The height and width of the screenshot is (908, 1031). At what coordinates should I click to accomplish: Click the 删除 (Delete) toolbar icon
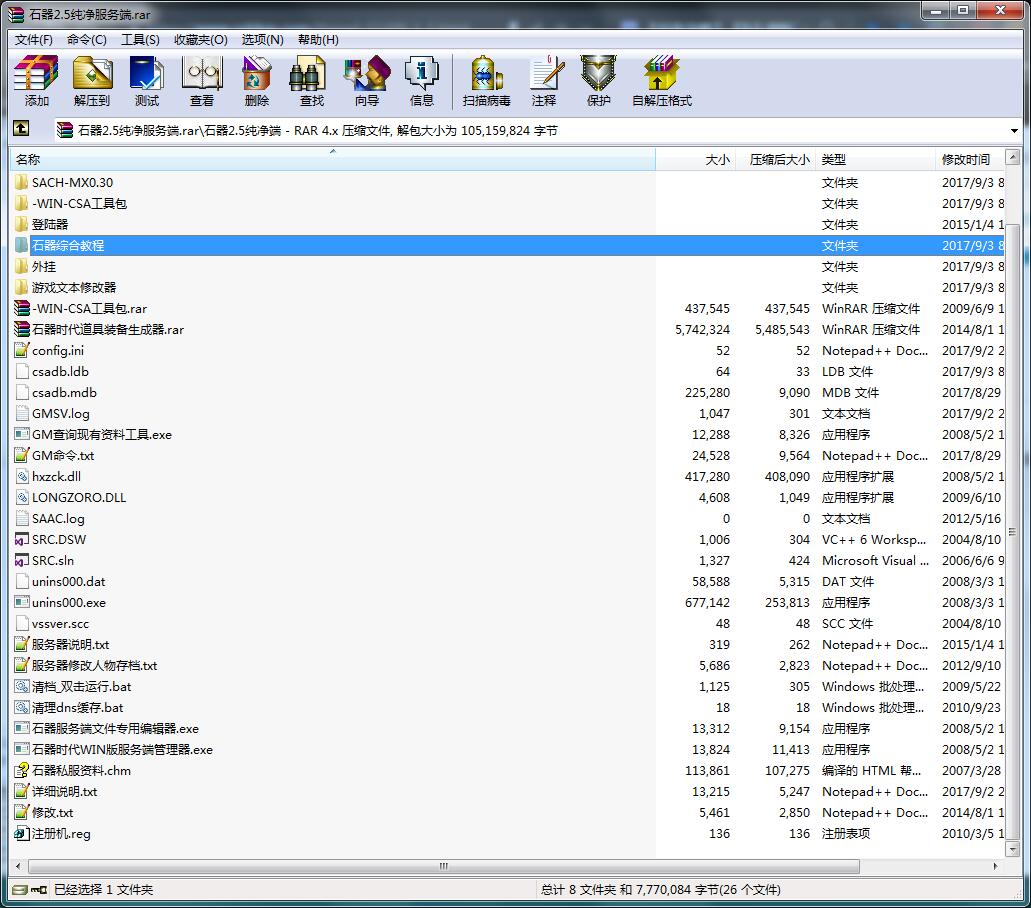pyautogui.click(x=256, y=73)
